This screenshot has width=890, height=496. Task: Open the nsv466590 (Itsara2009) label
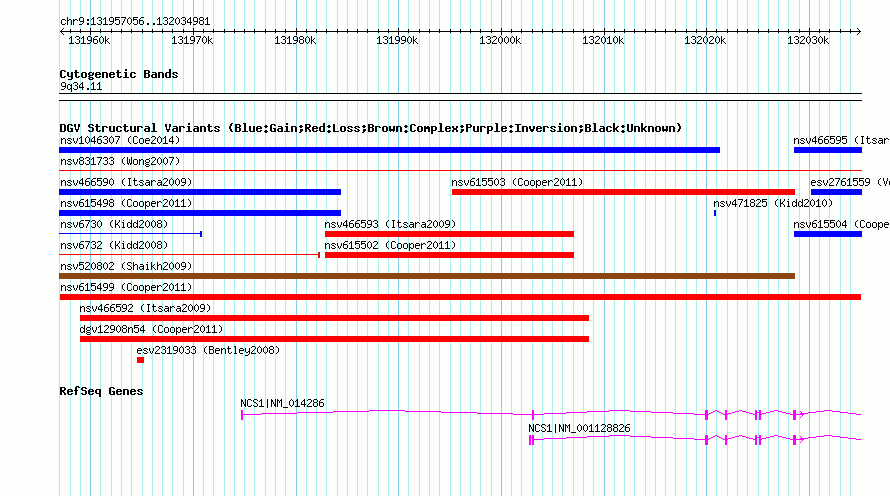point(126,182)
